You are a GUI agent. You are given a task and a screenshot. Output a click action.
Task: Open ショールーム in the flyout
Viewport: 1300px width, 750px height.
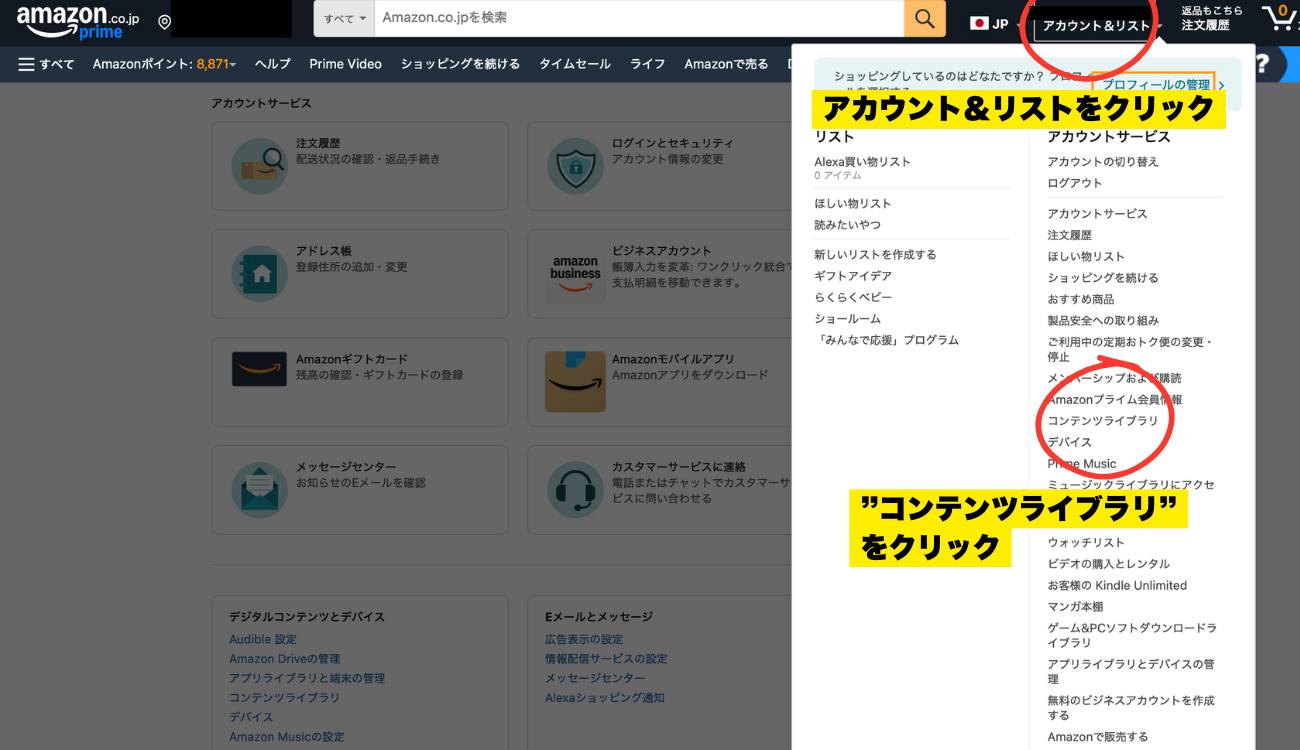coord(847,319)
